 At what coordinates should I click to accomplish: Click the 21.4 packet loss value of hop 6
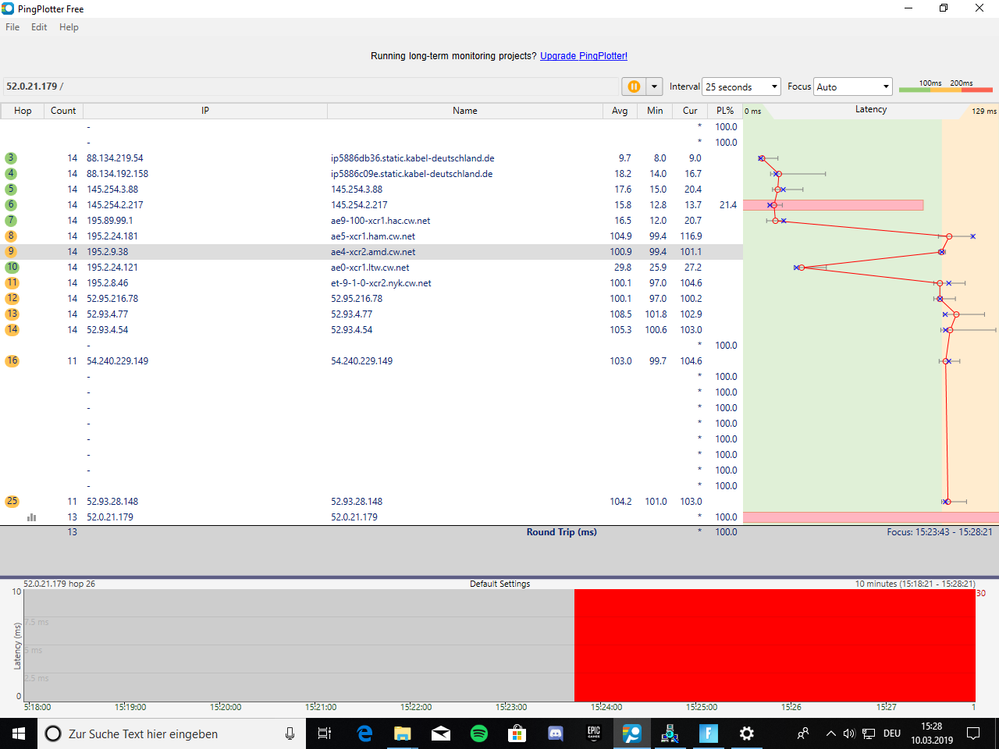point(728,204)
